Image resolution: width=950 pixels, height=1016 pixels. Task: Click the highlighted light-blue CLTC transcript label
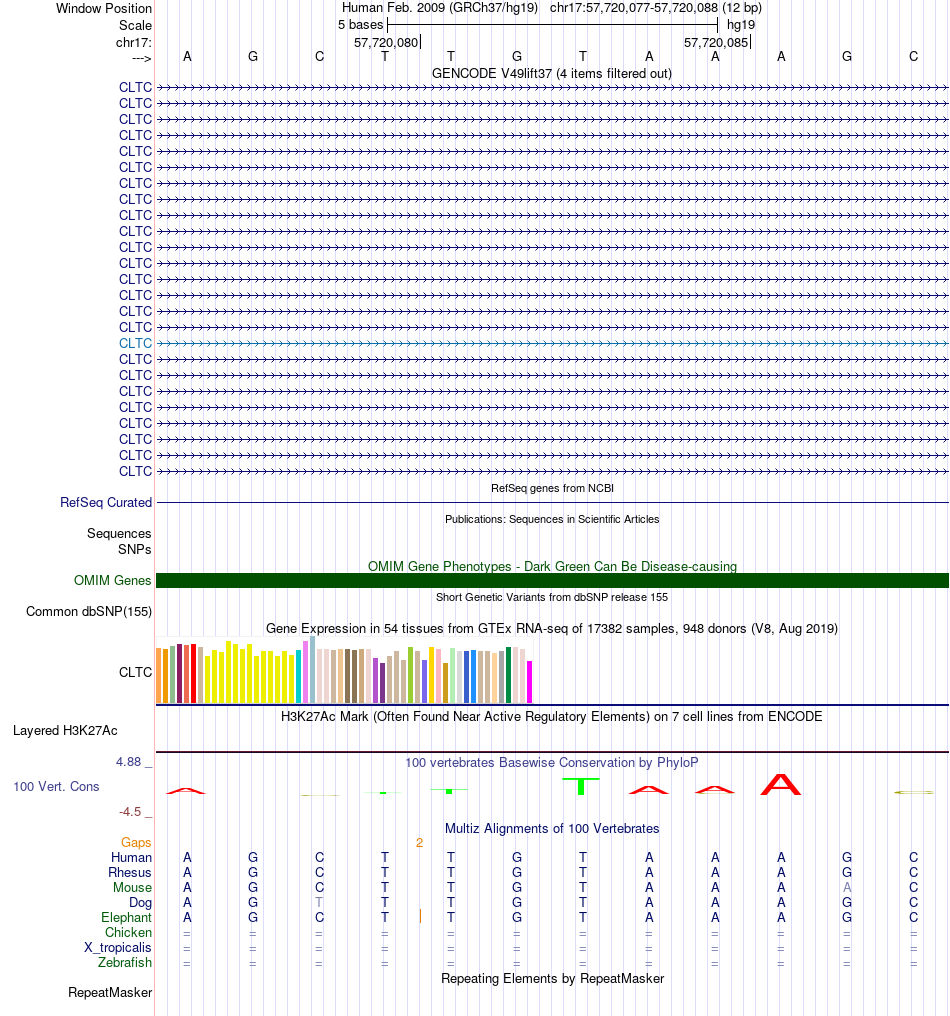[135, 343]
